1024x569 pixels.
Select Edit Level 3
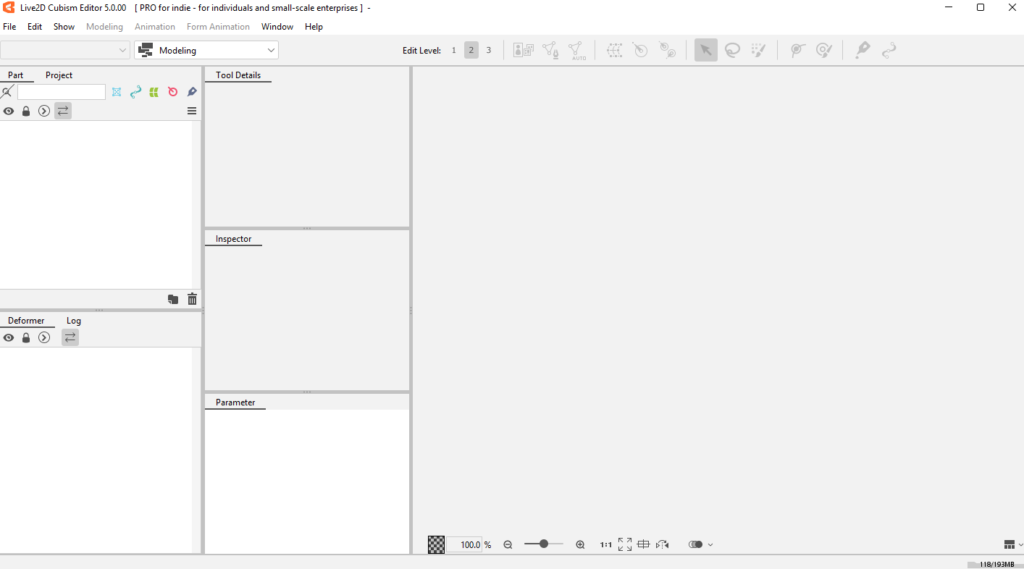click(x=488, y=50)
